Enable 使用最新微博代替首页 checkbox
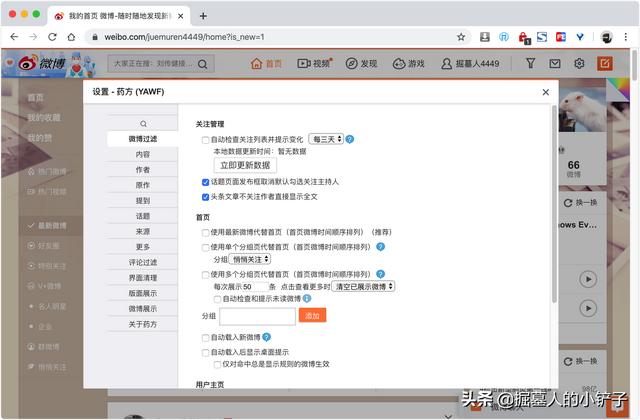This screenshot has height=420, width=640. click(x=205, y=233)
